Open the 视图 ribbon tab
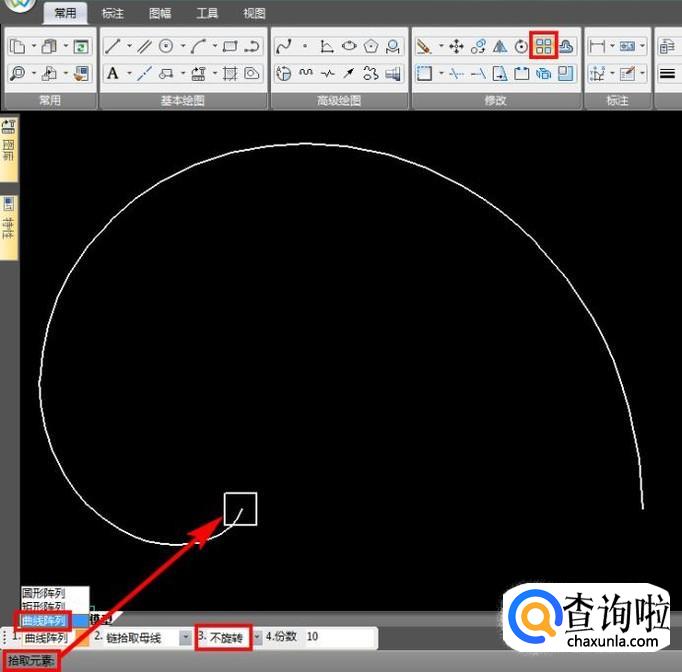 pos(254,14)
